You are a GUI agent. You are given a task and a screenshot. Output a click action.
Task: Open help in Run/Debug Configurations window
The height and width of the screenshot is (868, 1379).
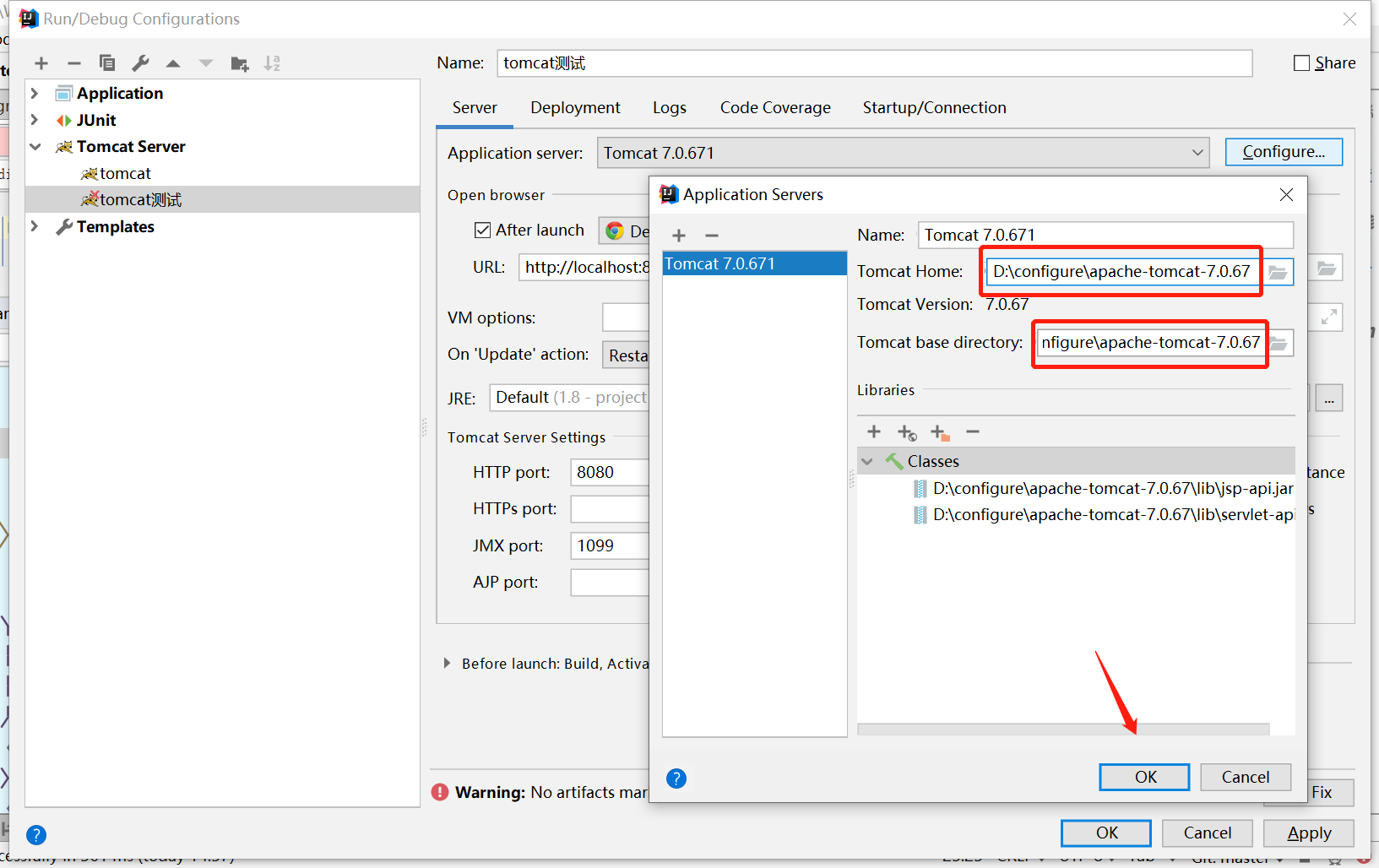[36, 835]
